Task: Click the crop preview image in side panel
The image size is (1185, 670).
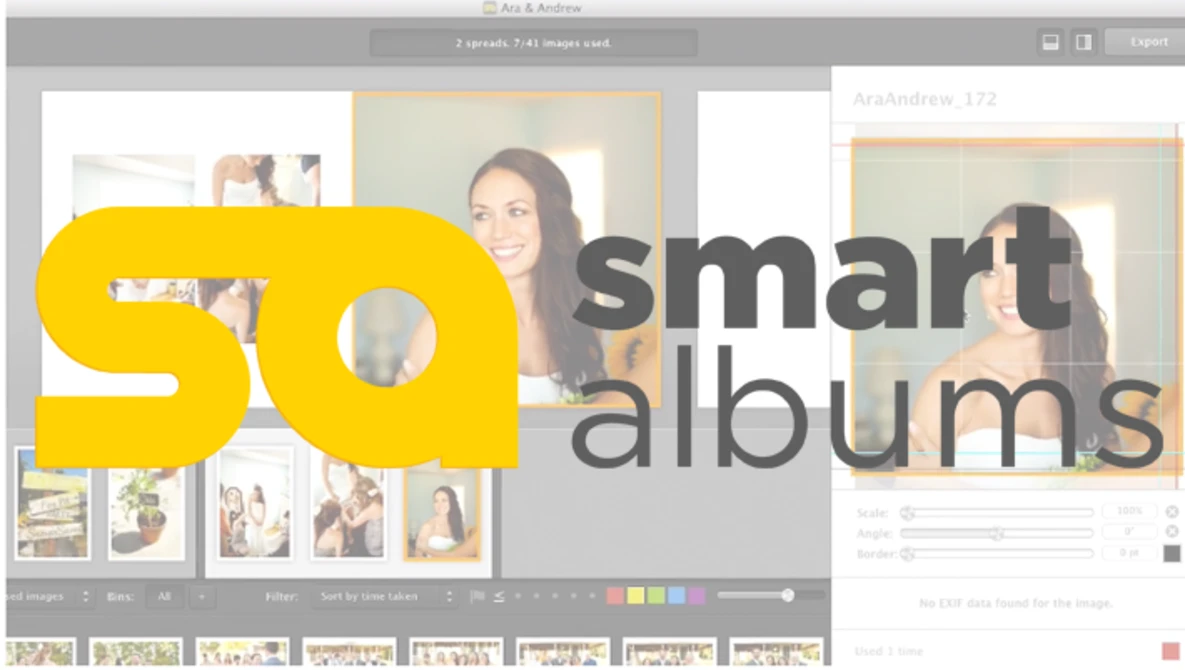Action: pyautogui.click(x=1015, y=306)
